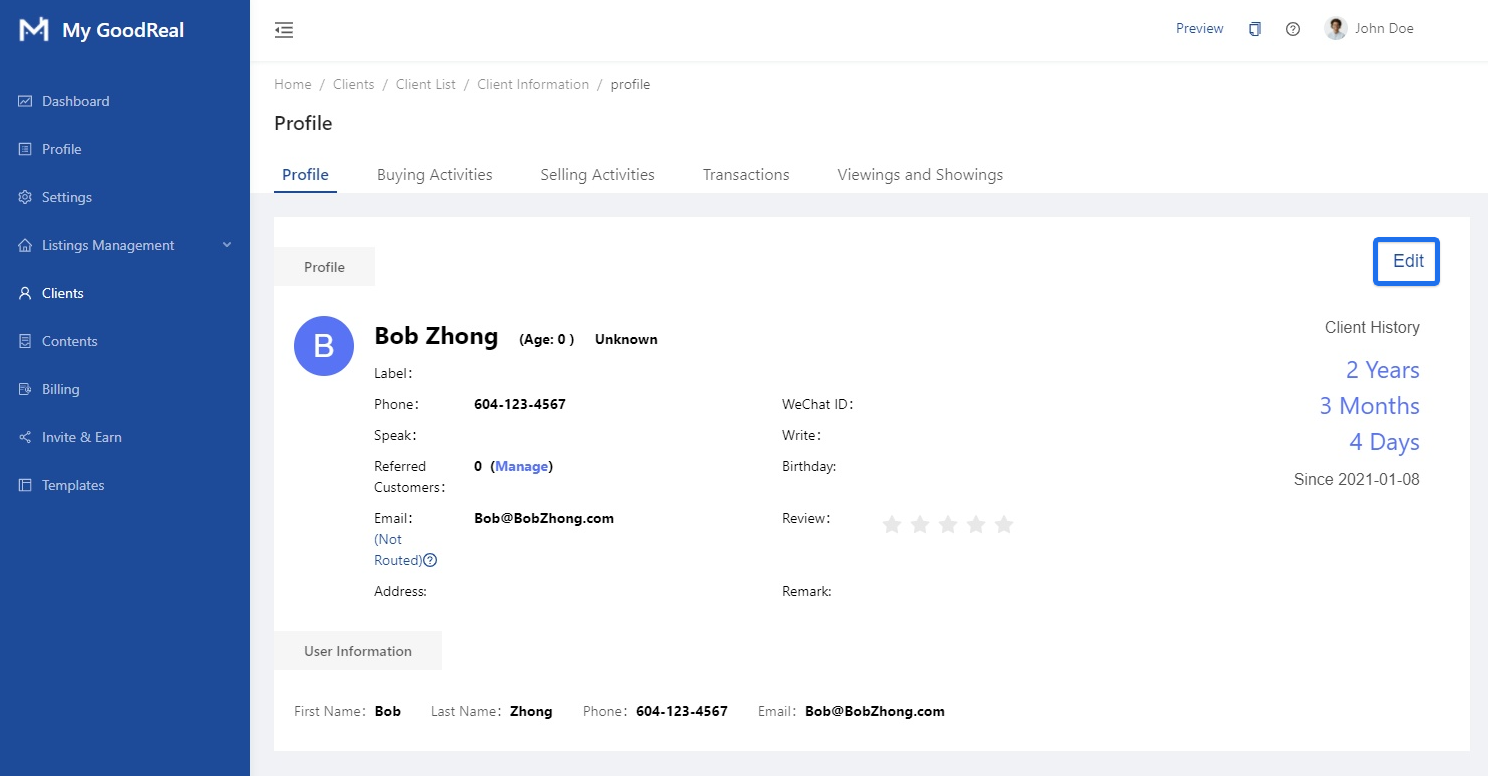Open Billing in the sidebar
Screen dimensions: 1488x776
[x=60, y=389]
